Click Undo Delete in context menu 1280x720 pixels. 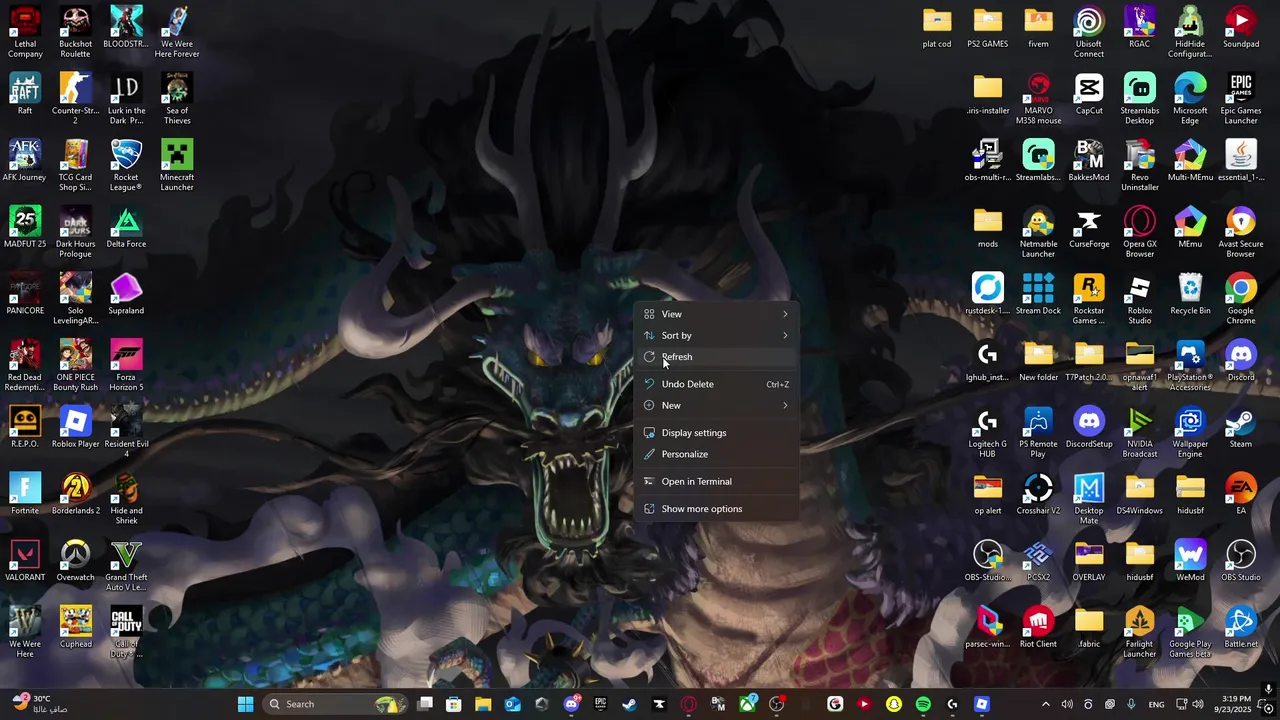(x=719, y=384)
